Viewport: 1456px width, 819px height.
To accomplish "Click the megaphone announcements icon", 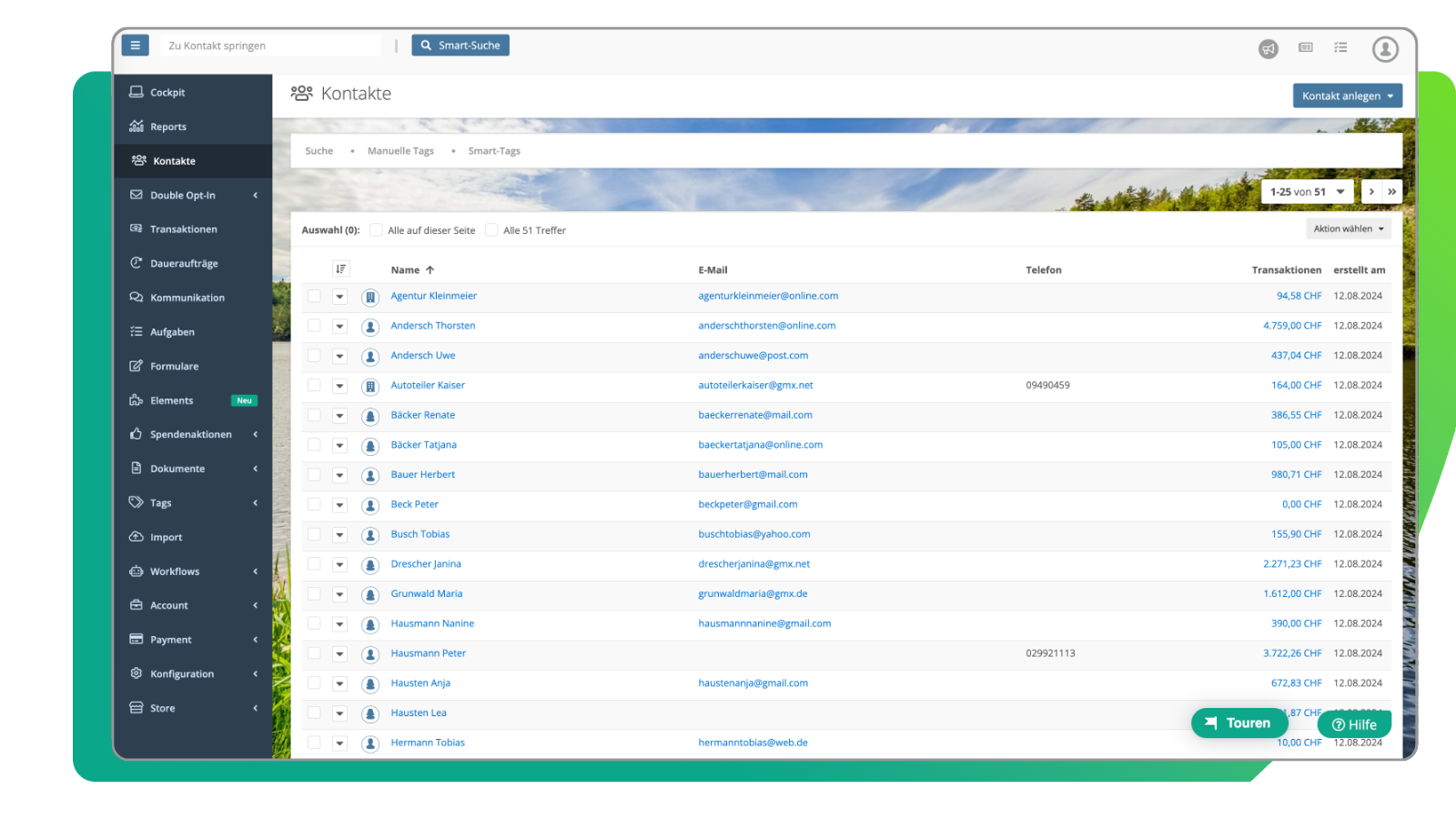I will click(x=1269, y=49).
